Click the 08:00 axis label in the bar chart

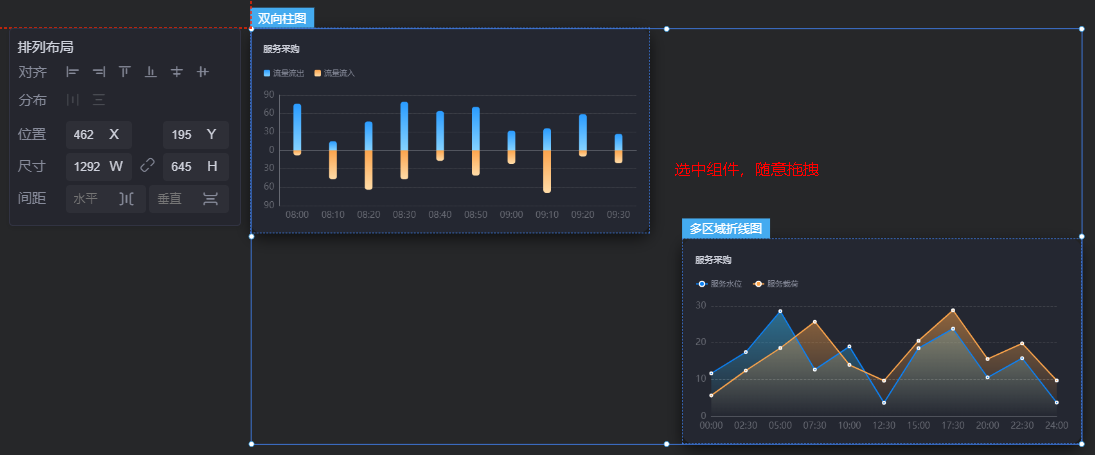click(297, 214)
